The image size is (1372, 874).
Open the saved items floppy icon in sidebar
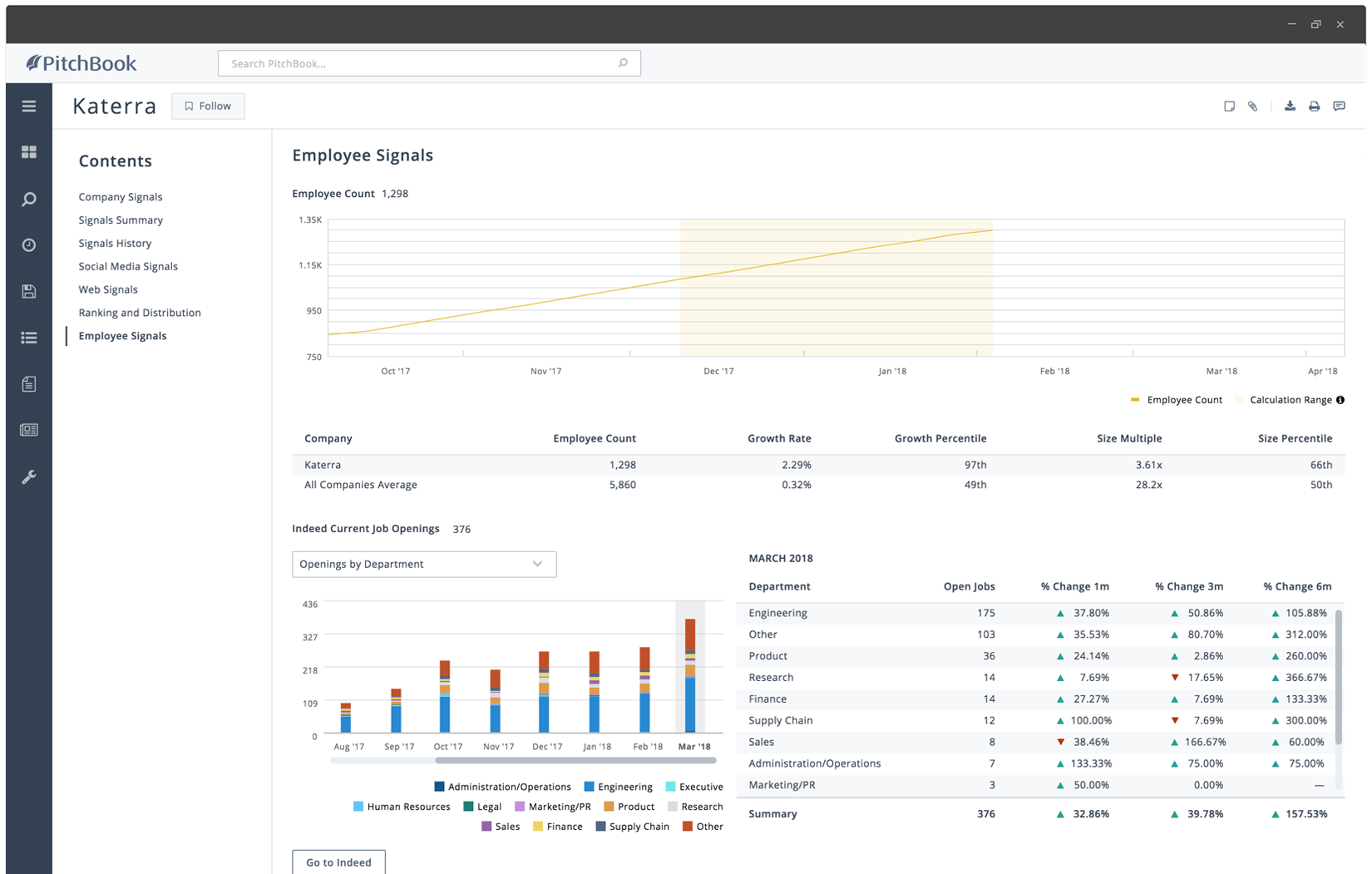tap(29, 291)
